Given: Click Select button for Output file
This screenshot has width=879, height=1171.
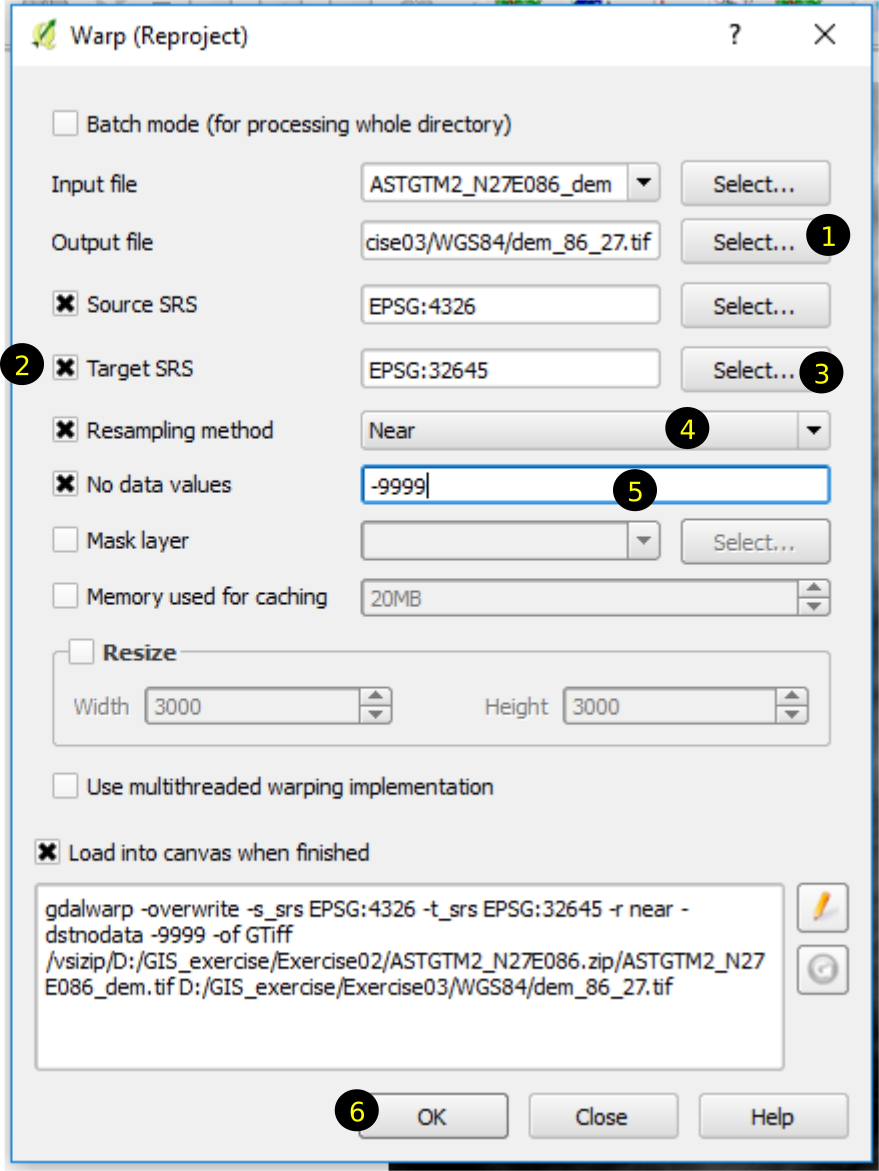Looking at the screenshot, I should (x=754, y=242).
